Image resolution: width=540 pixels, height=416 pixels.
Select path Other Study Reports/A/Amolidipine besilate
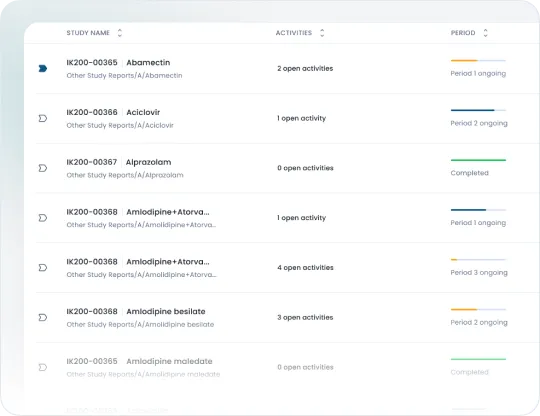[140, 324]
